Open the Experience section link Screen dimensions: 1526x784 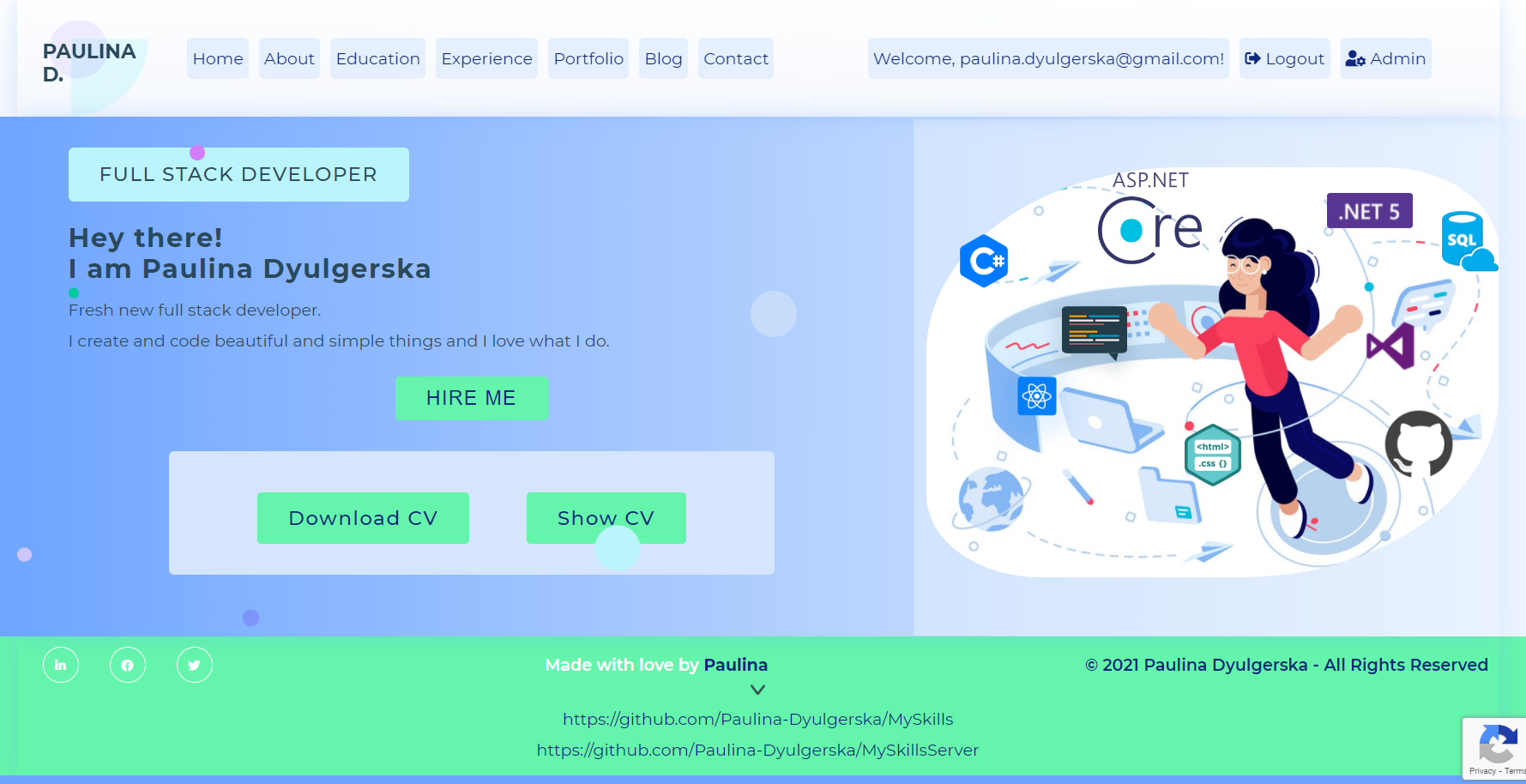click(486, 58)
